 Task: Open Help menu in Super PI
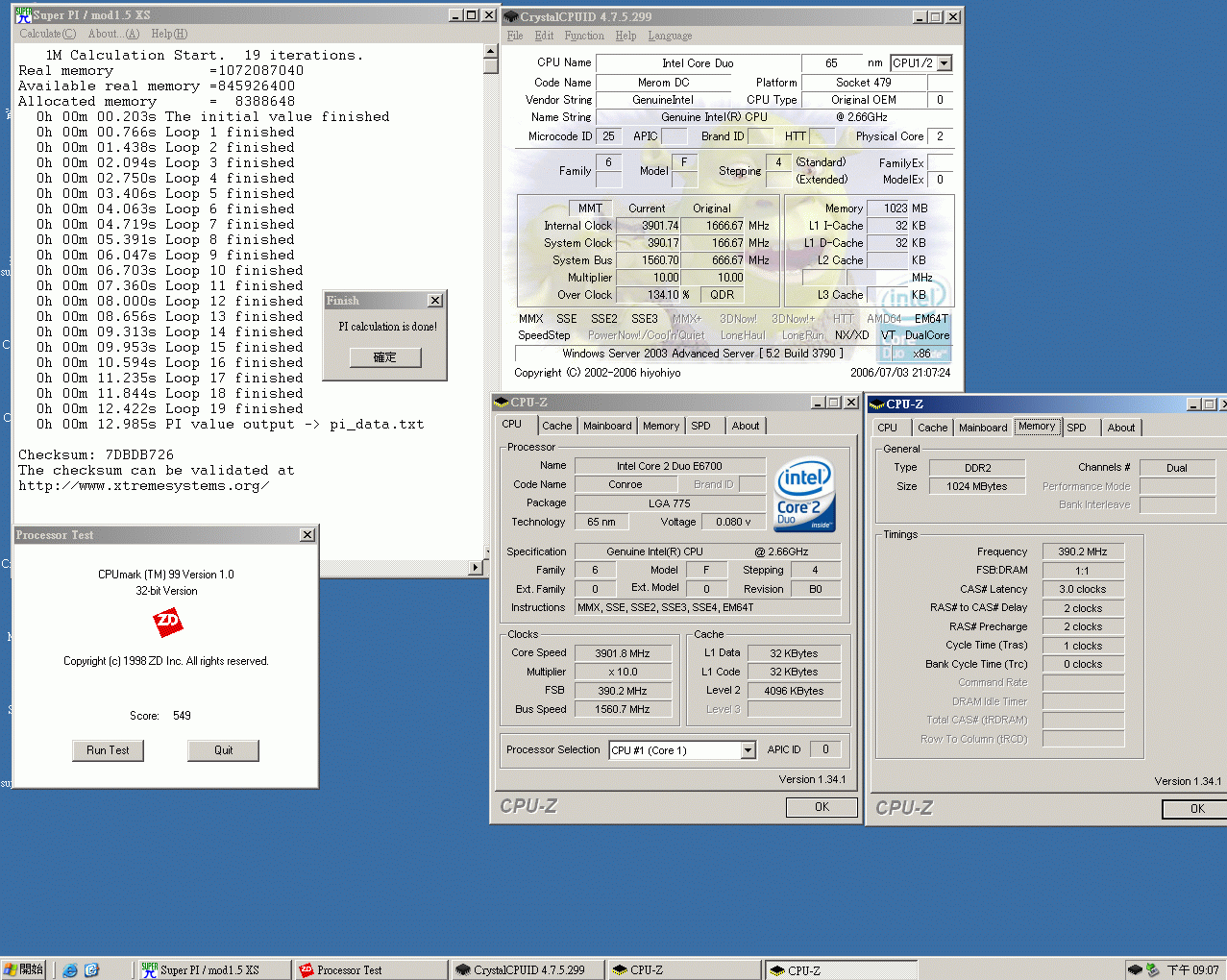pos(169,34)
